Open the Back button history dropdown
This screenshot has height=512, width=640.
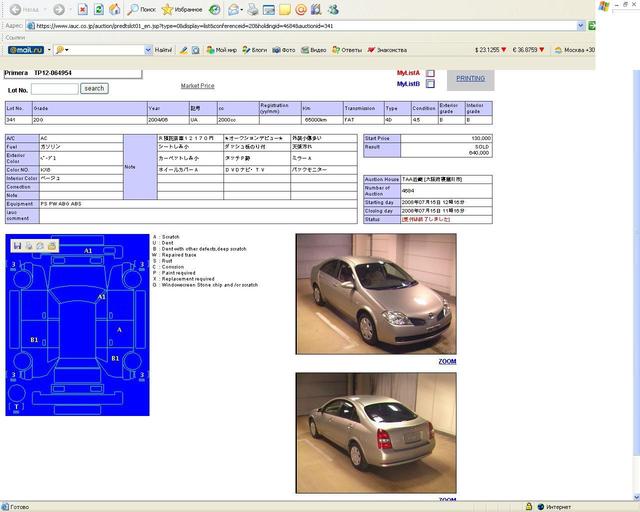click(44, 9)
